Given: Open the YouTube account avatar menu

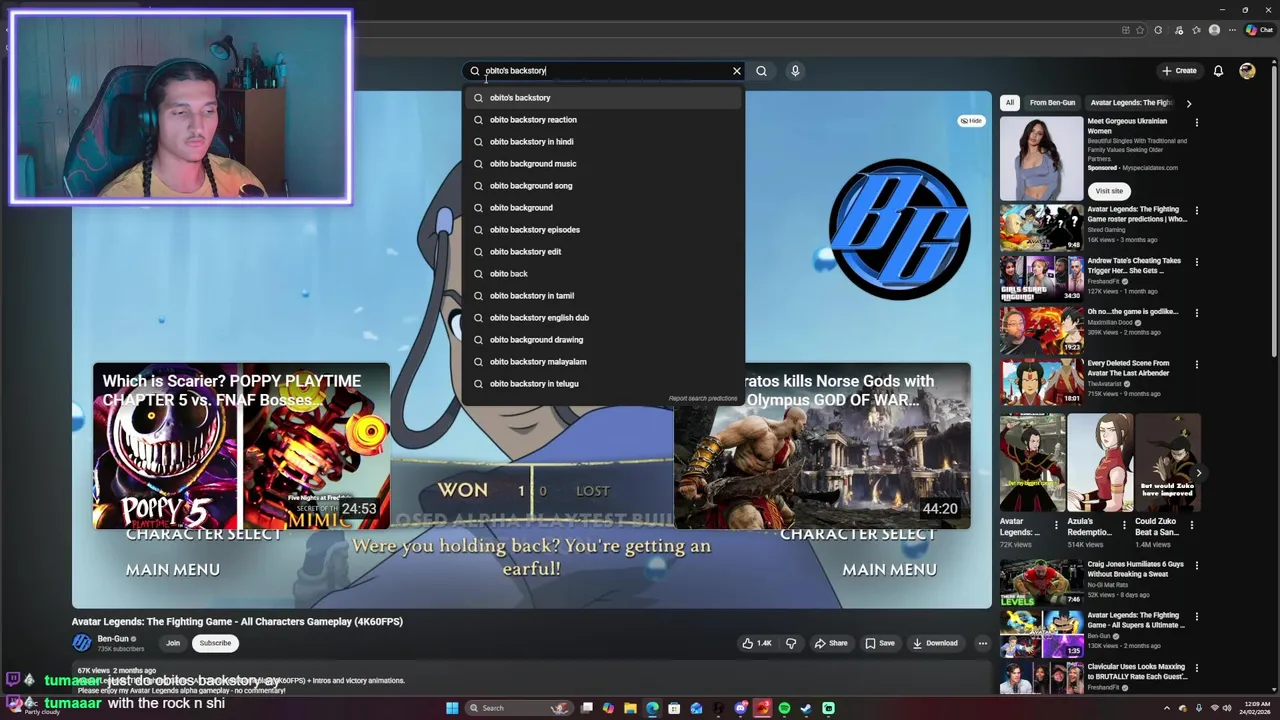Looking at the screenshot, I should 1247,71.
